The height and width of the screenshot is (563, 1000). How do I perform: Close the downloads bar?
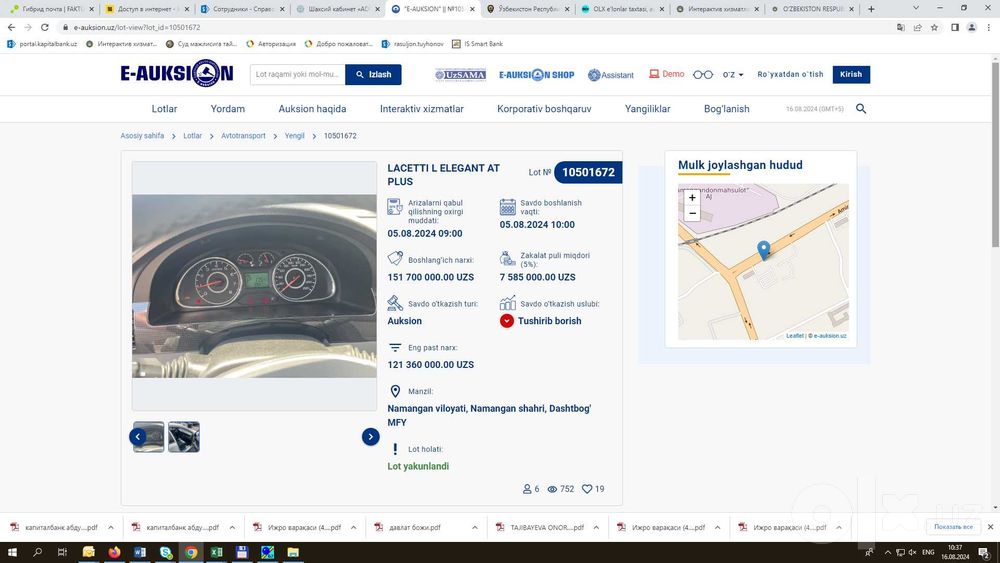click(x=990, y=527)
